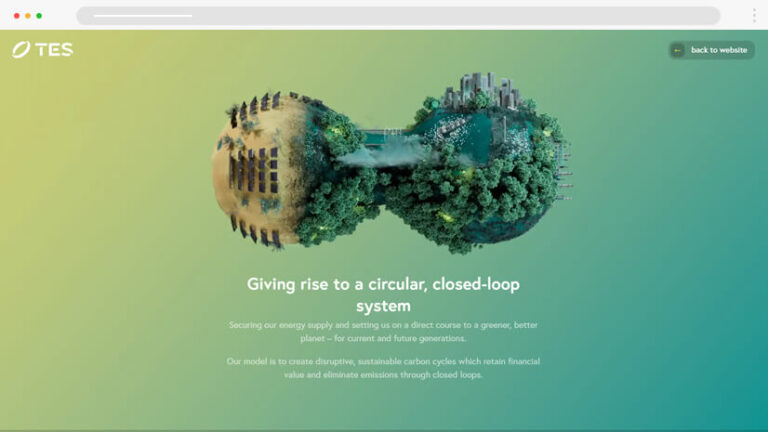This screenshot has width=768, height=432.
Task: Click the red window close dot
Action: 17,16
